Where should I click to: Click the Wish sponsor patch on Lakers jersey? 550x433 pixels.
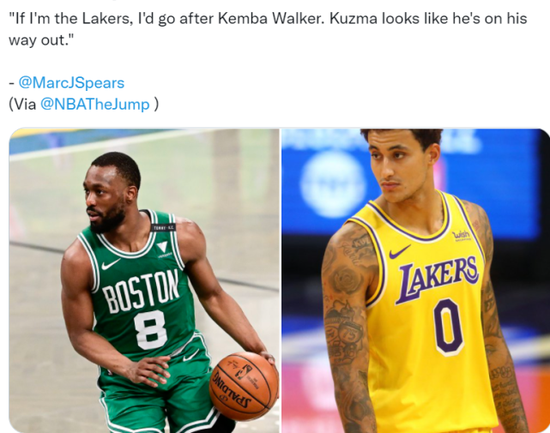click(461, 235)
